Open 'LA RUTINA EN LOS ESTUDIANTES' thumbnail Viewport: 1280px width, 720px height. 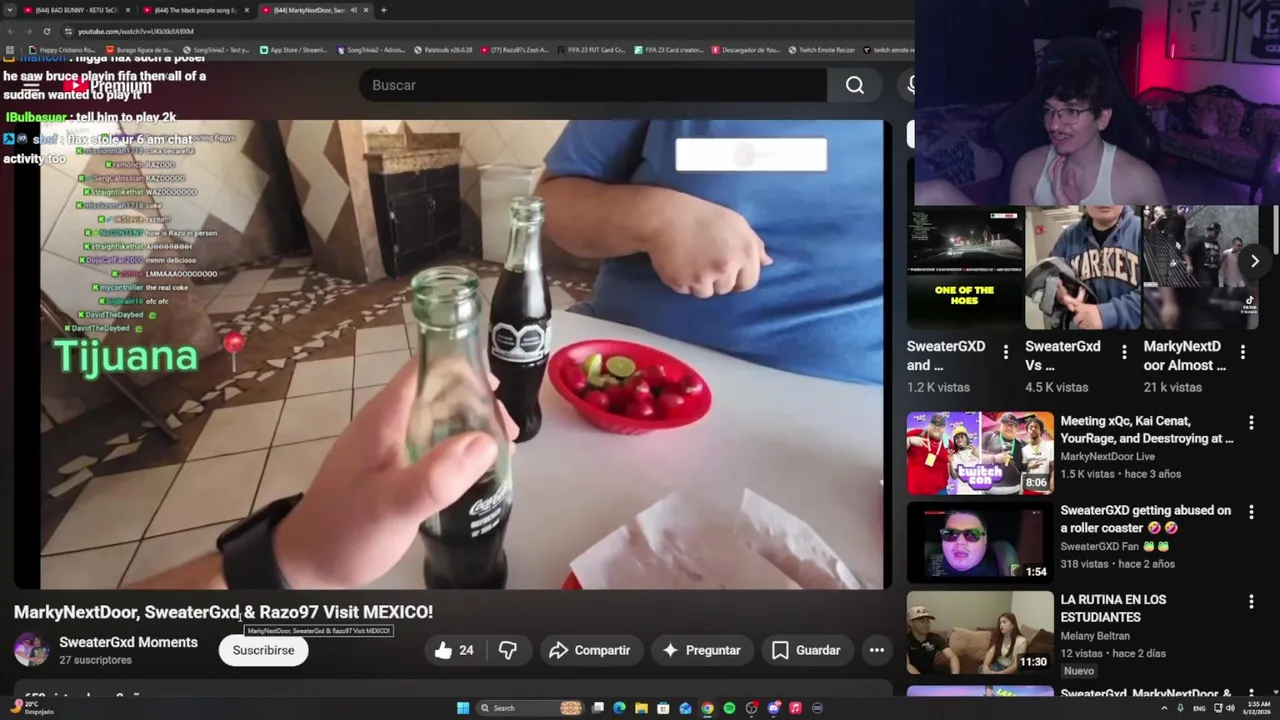(980, 632)
